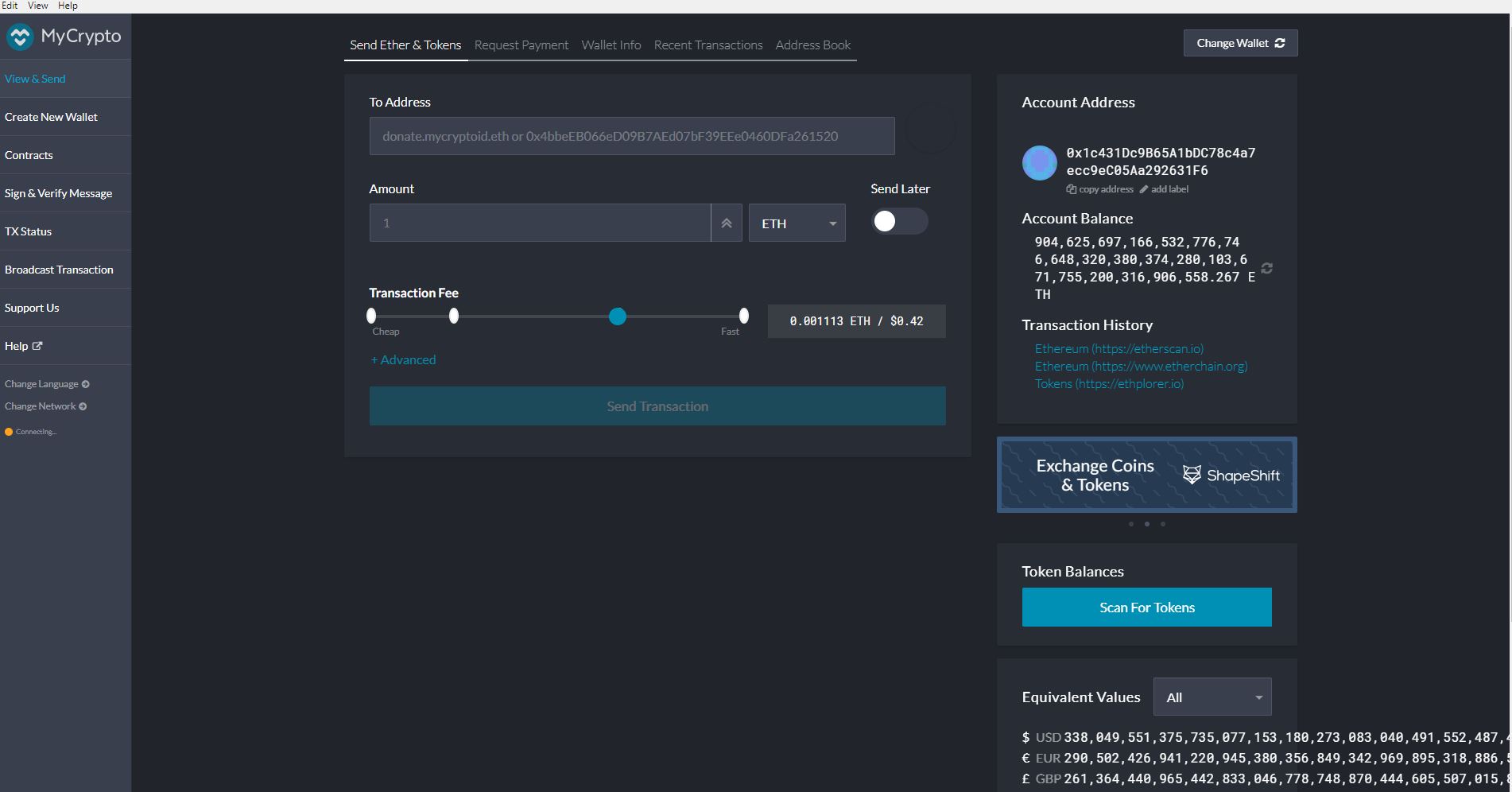1512x792 pixels.
Task: Click the 0.001113 ETH fee value
Action: 857,321
